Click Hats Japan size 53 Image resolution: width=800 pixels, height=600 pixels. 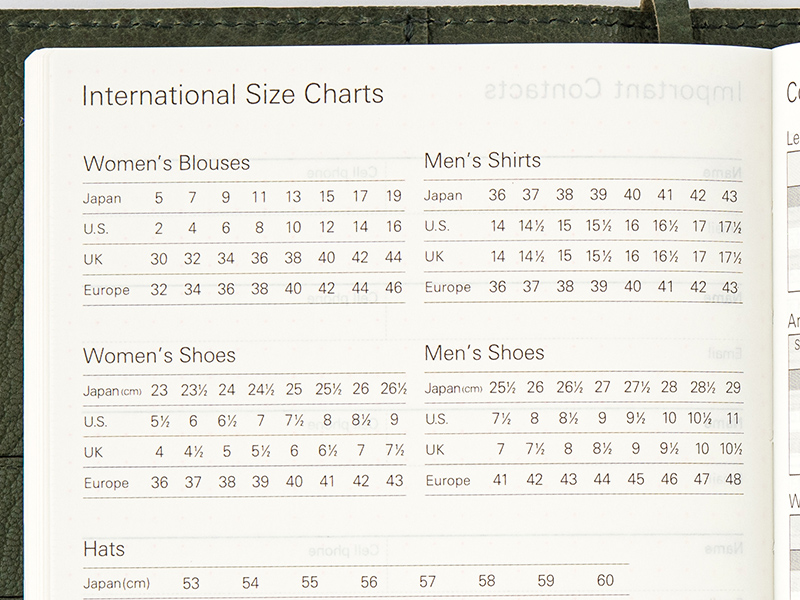pos(191,583)
